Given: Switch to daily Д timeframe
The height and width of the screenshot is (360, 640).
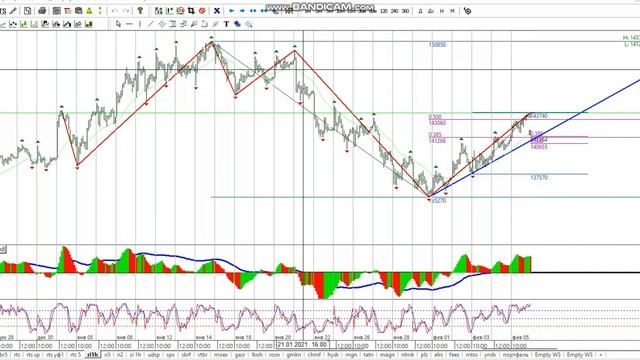Looking at the screenshot, I should [420, 11].
